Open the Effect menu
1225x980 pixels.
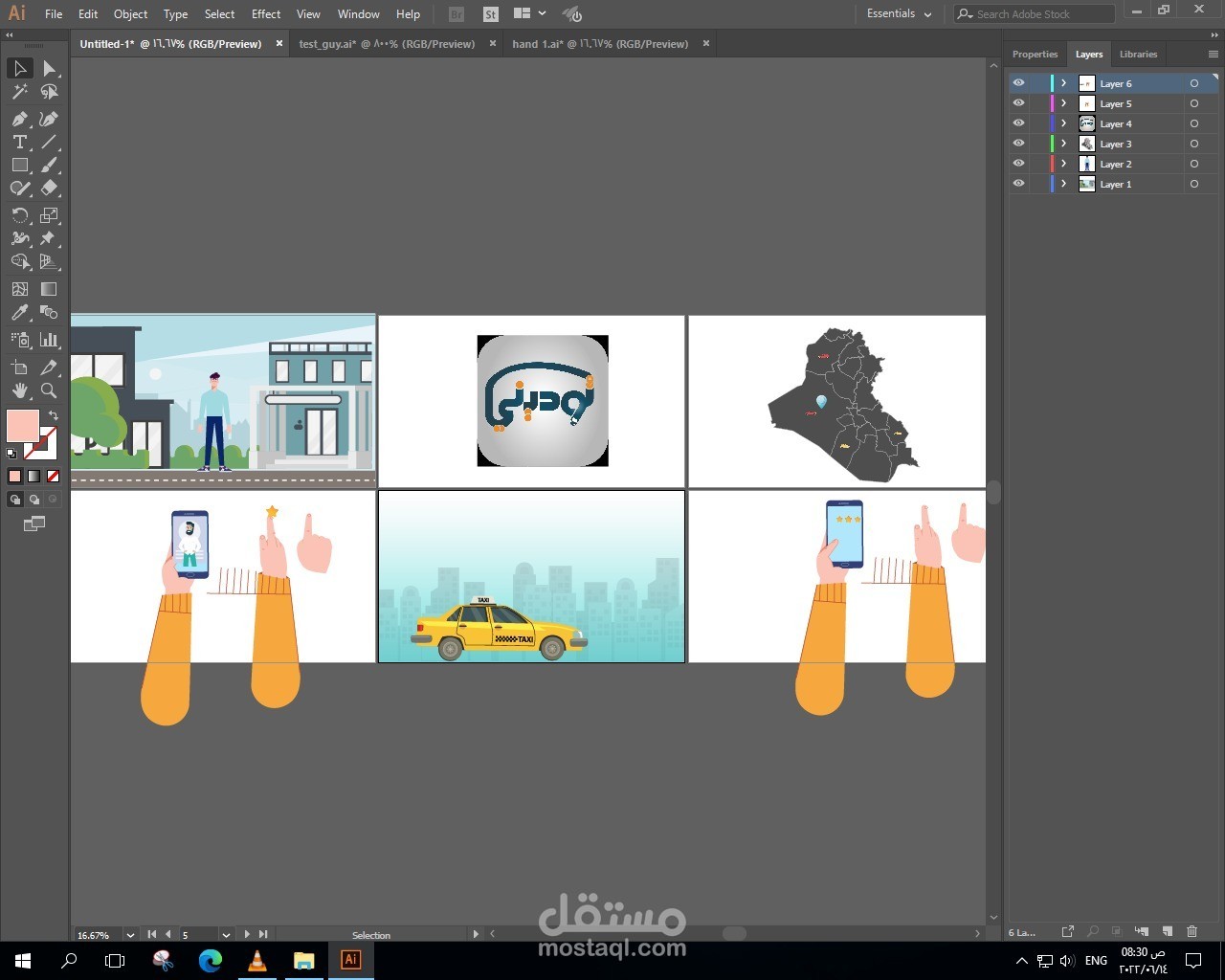coord(266,14)
